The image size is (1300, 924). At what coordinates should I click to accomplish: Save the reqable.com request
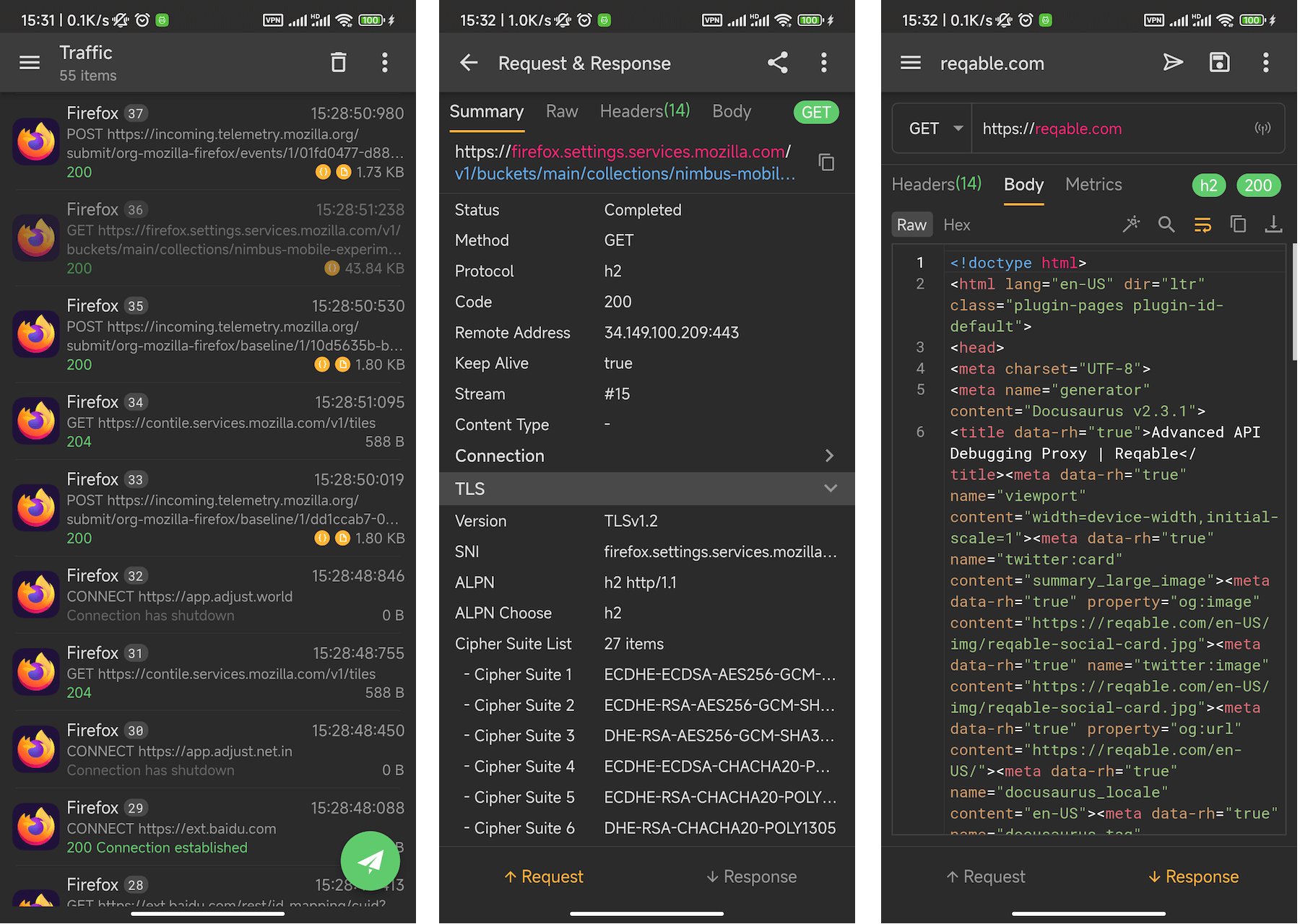point(1220,63)
